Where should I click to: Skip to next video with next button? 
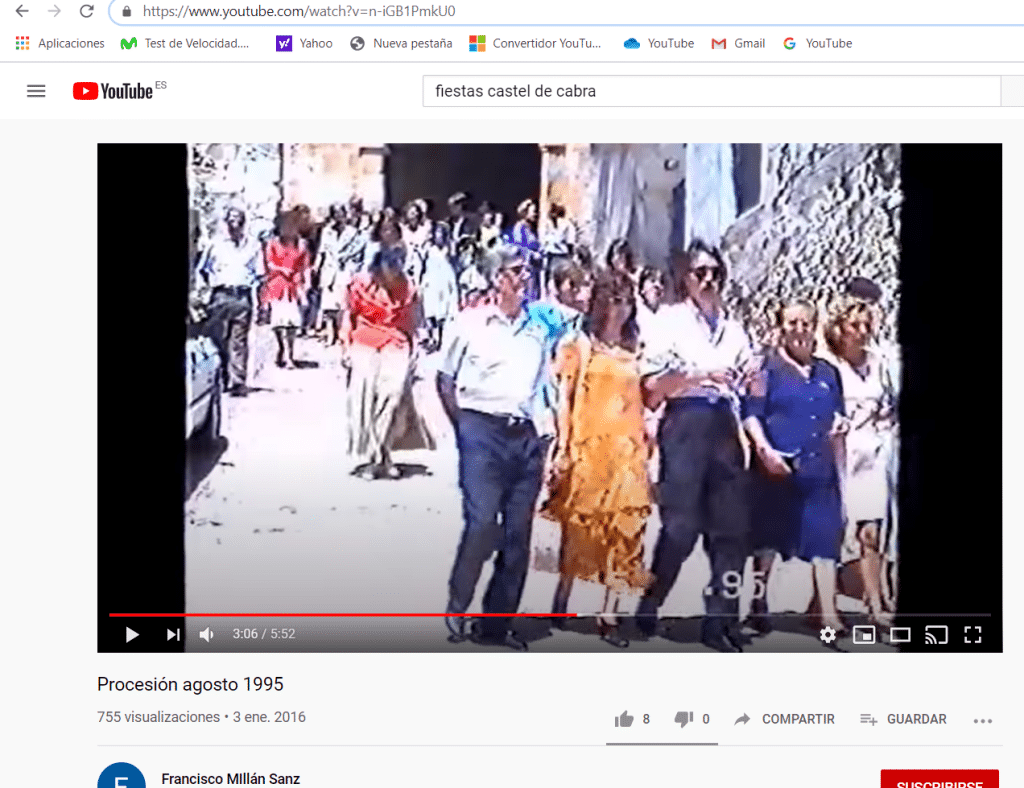coord(173,635)
